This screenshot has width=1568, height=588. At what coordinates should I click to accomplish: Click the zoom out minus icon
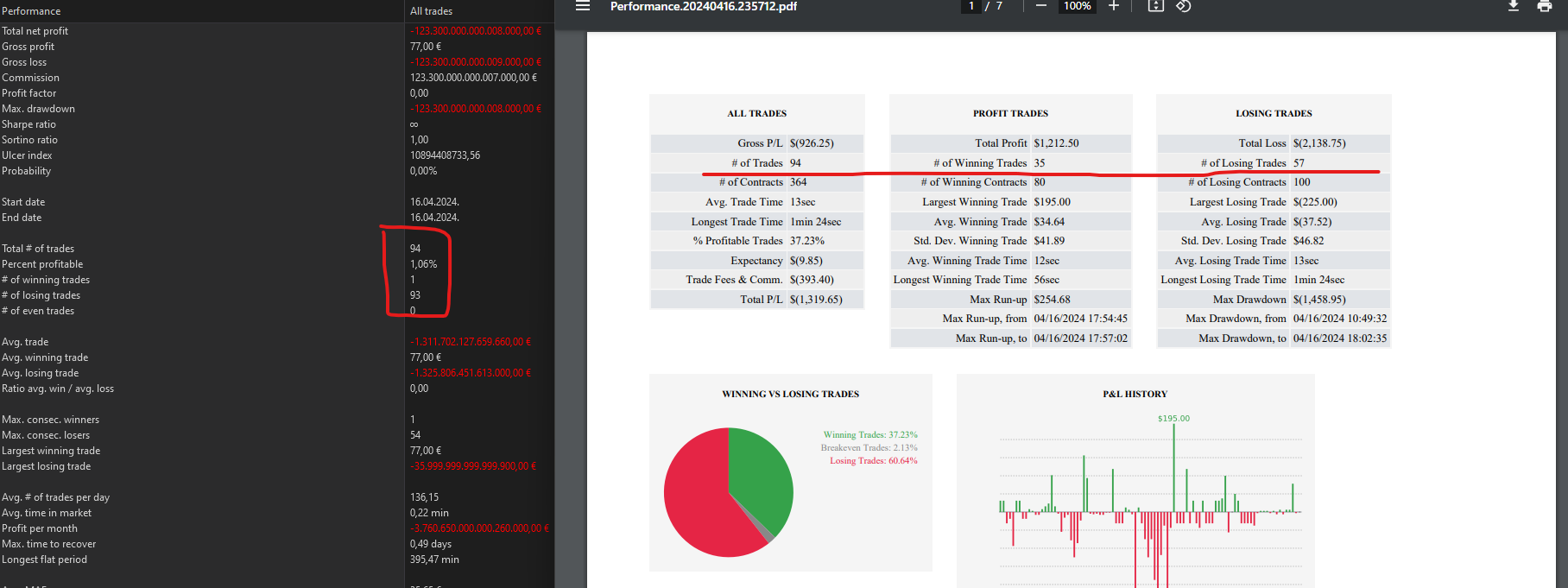pyautogui.click(x=1041, y=6)
